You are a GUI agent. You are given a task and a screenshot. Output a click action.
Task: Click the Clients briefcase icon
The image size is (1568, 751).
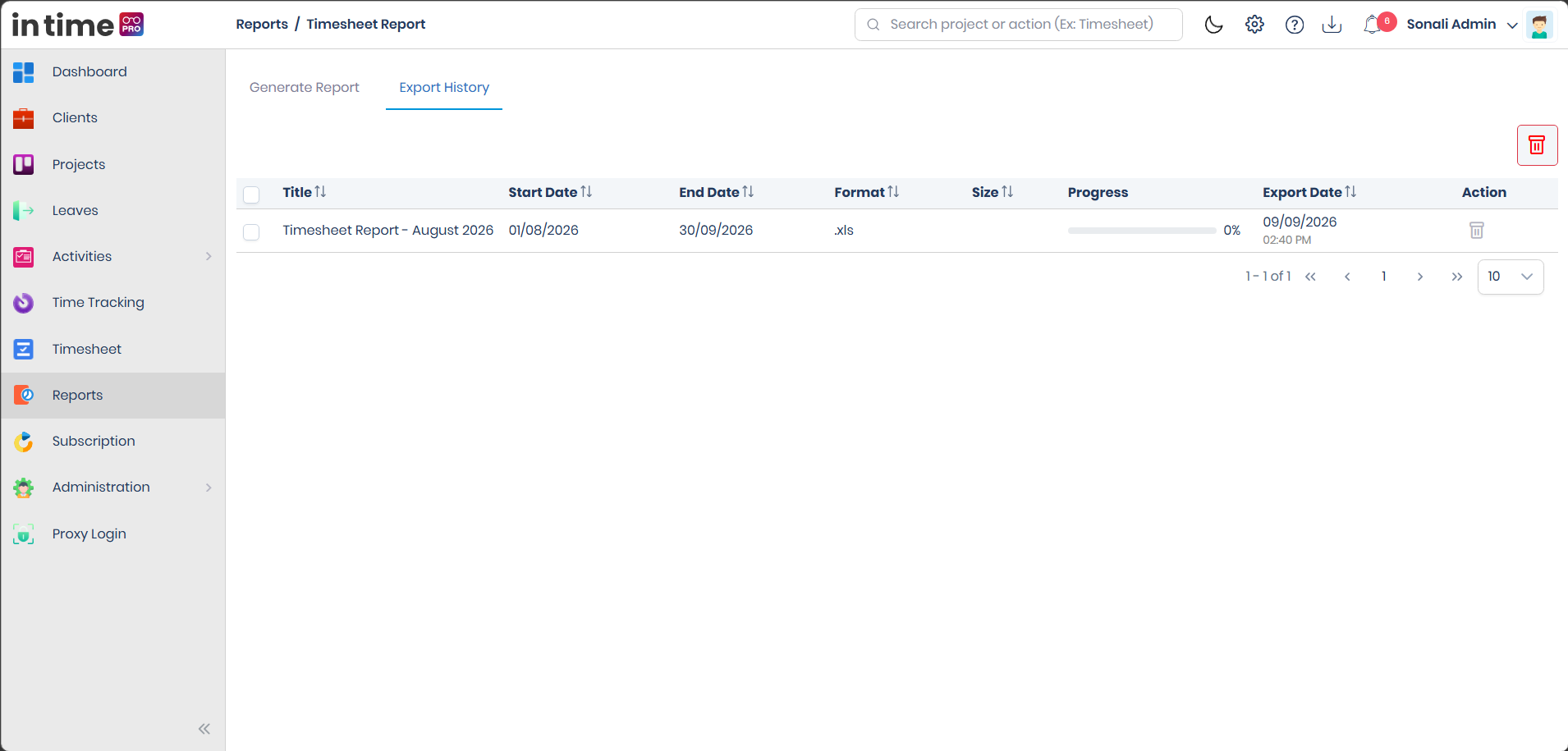tap(24, 118)
